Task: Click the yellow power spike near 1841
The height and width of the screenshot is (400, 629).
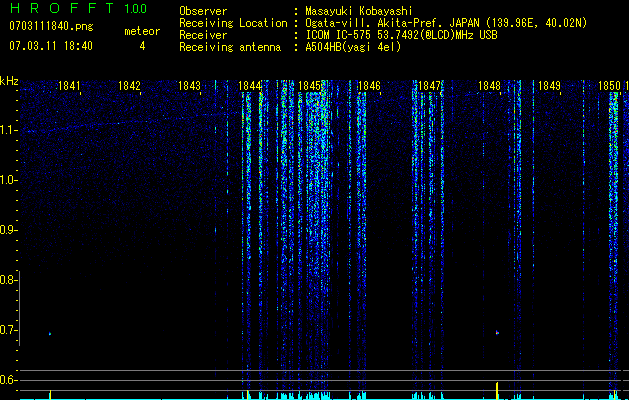Action: (x=50, y=395)
